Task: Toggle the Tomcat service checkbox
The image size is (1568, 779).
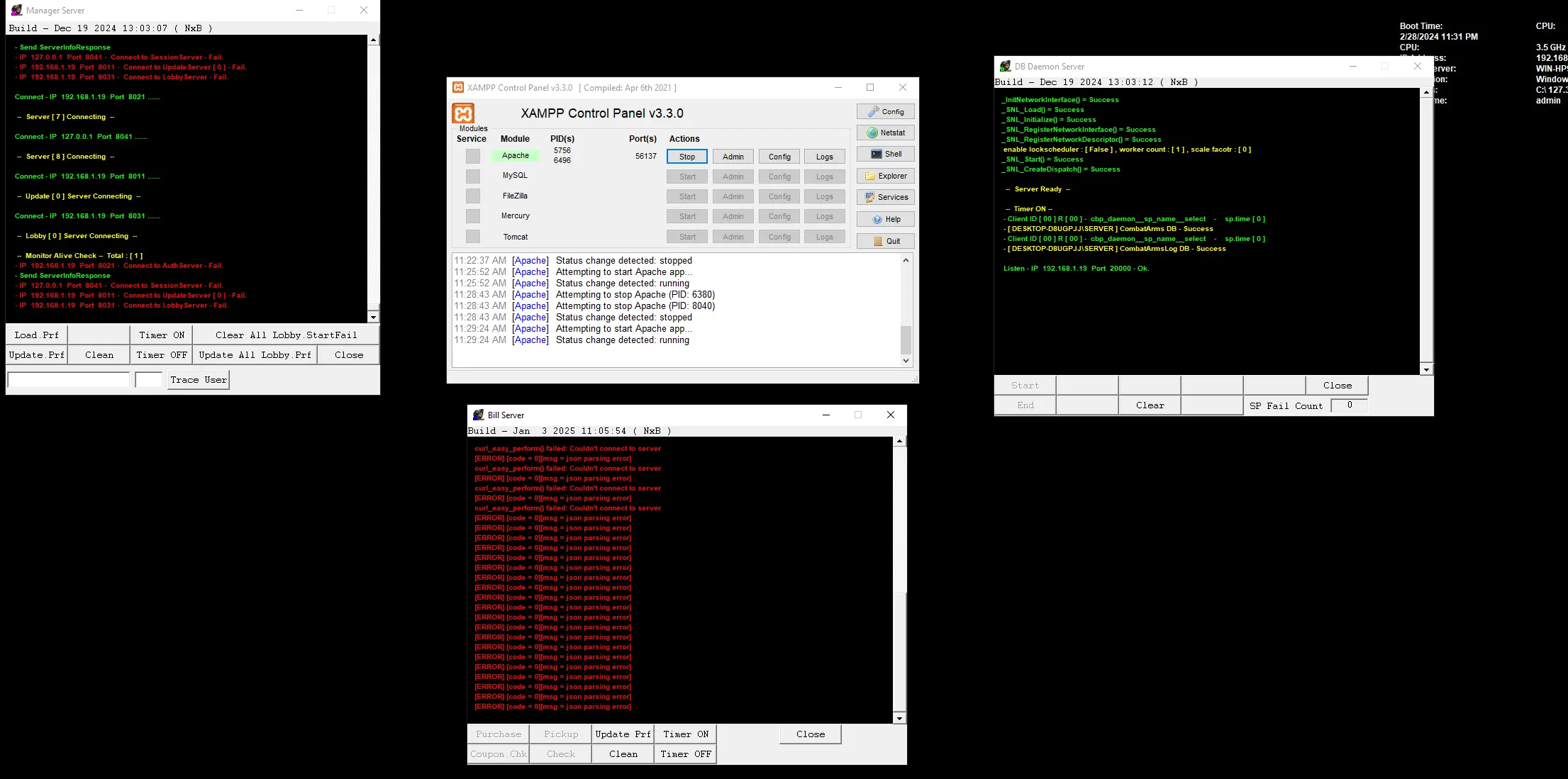Action: [x=473, y=237]
